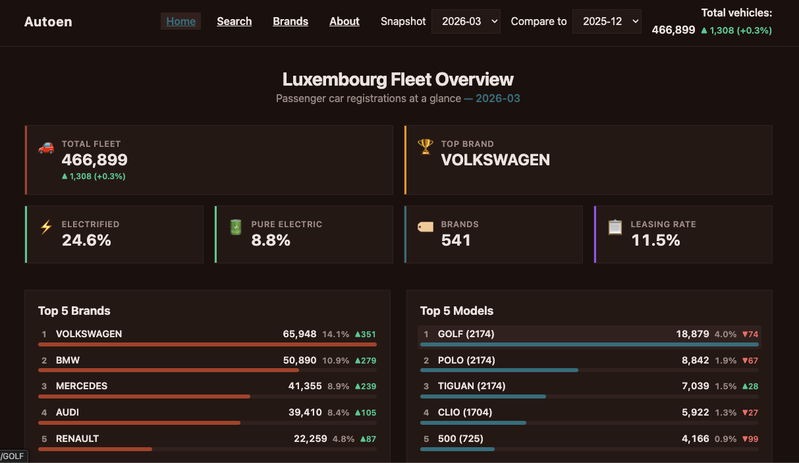Click the POLO teal progress bar
799x463 pixels.
coord(498,370)
